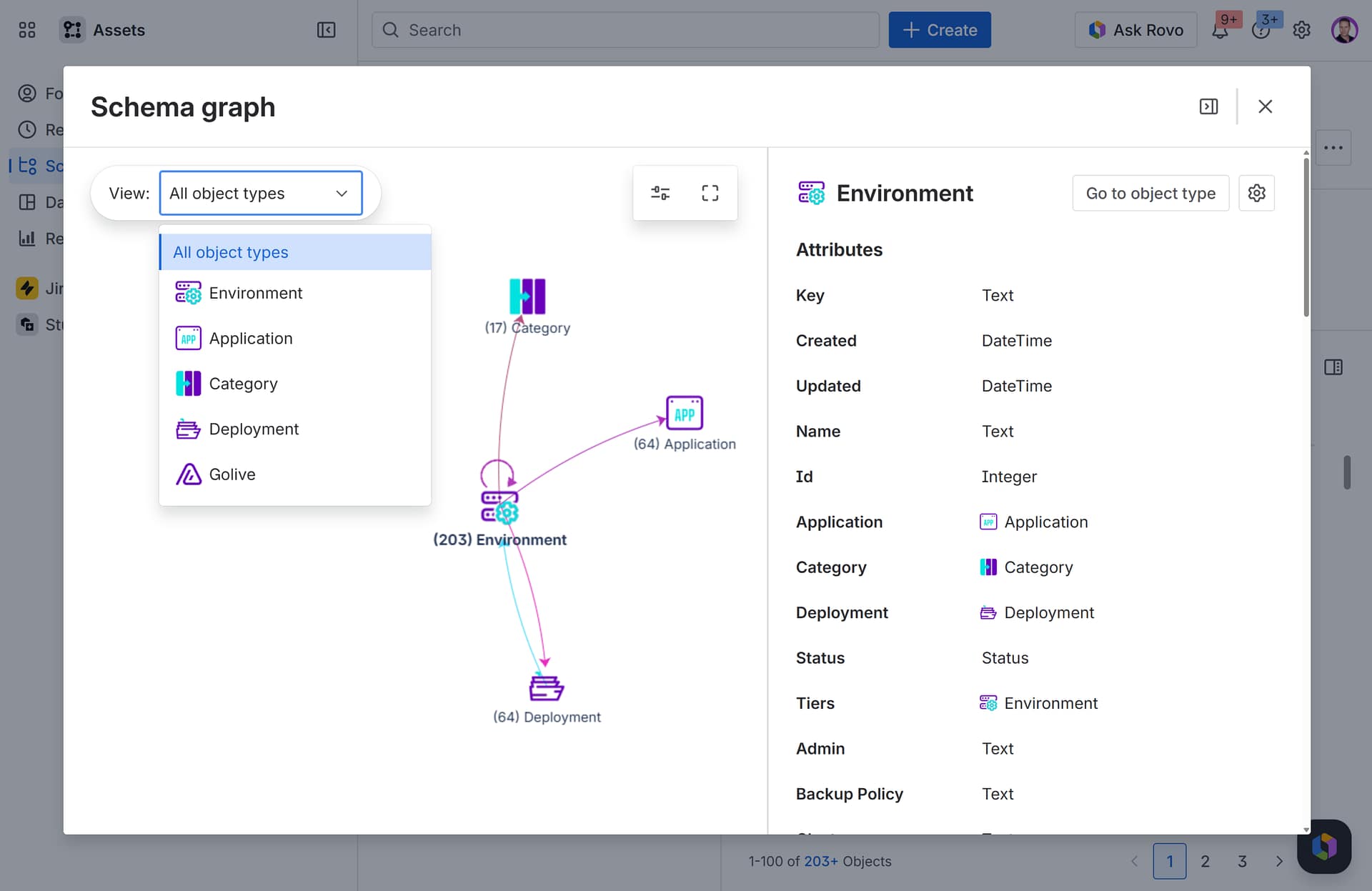Screen dimensions: 1372x891
Task: Open the app switcher grid icon
Action: (x=27, y=30)
